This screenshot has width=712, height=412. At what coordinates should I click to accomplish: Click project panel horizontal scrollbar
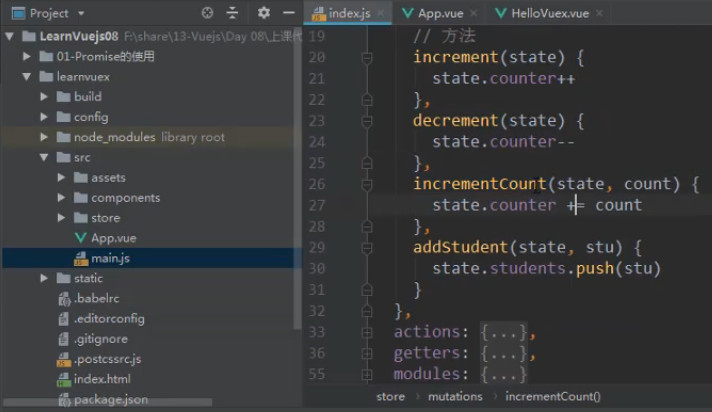tap(108, 402)
